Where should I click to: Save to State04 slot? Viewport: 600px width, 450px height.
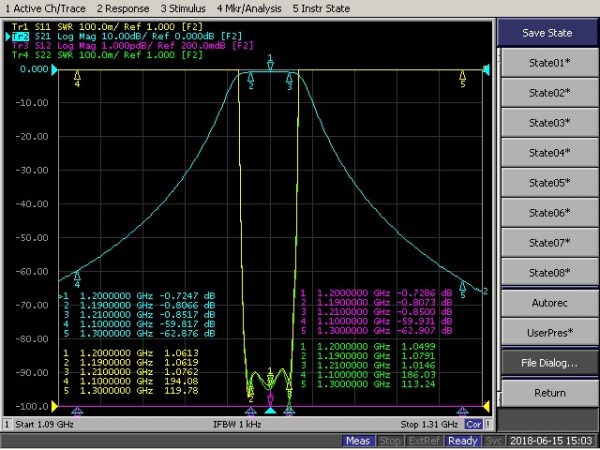pos(549,153)
